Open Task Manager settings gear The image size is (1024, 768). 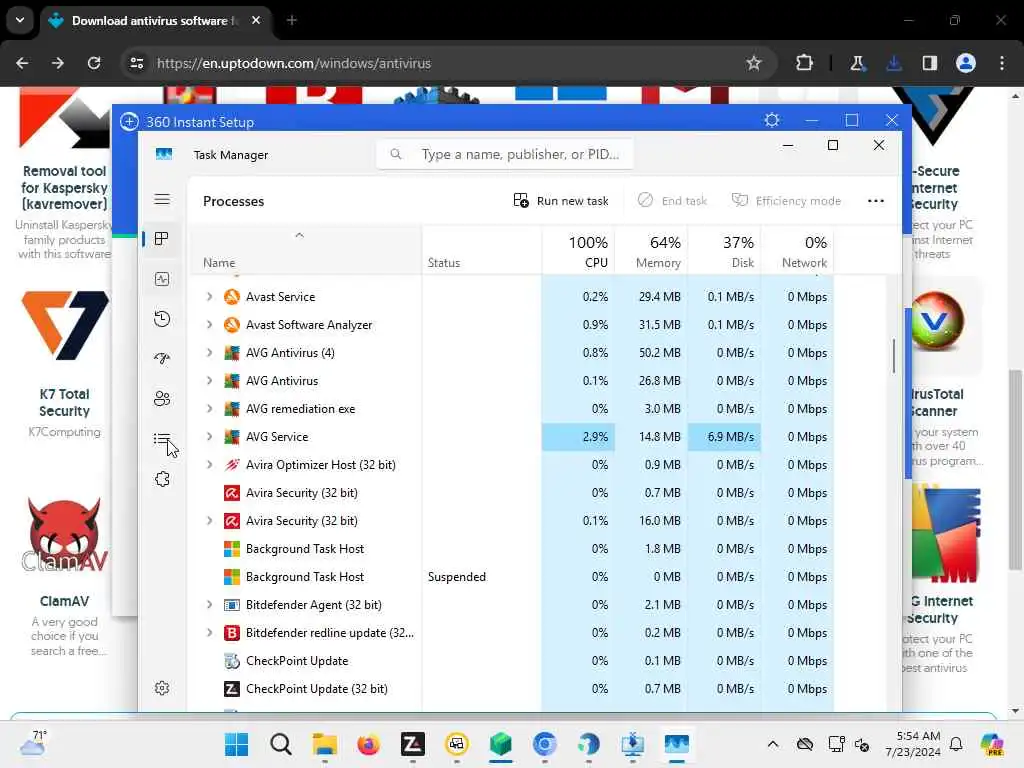click(x=162, y=688)
